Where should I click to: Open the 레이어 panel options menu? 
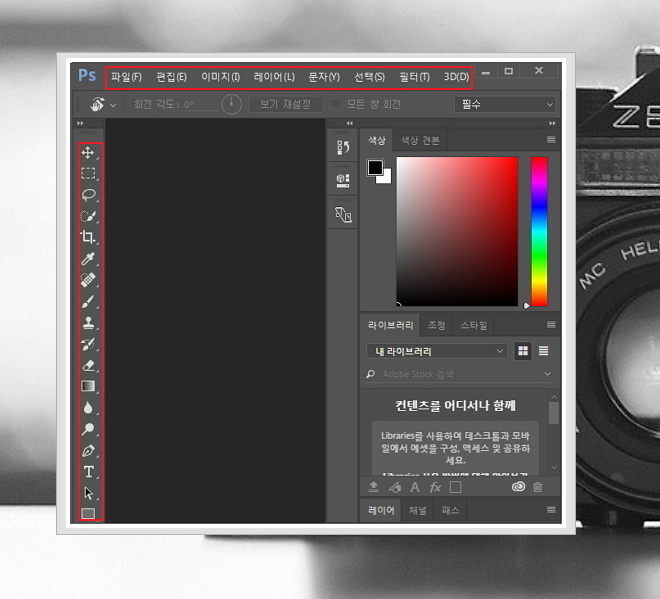click(x=551, y=510)
